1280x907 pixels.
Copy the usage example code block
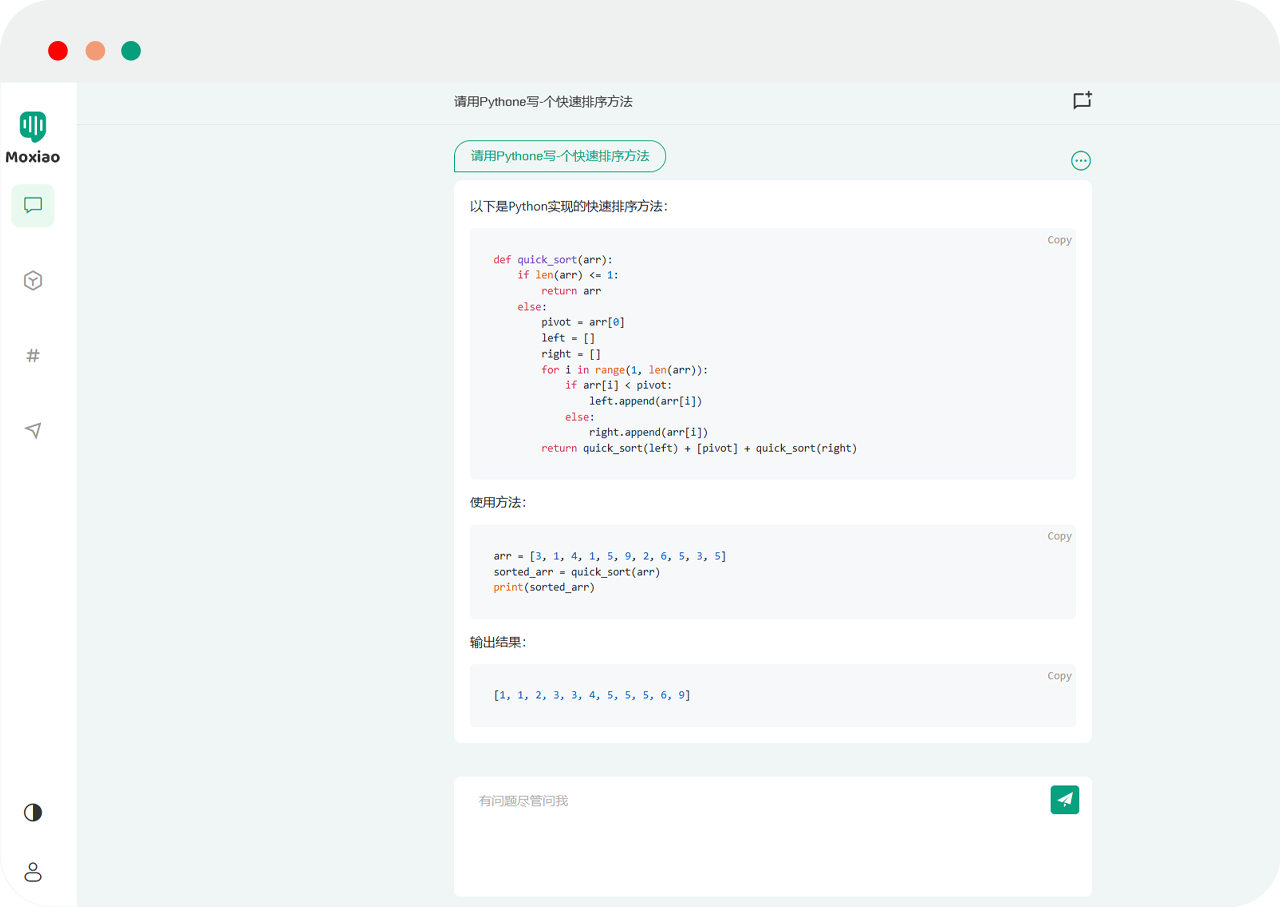1059,536
